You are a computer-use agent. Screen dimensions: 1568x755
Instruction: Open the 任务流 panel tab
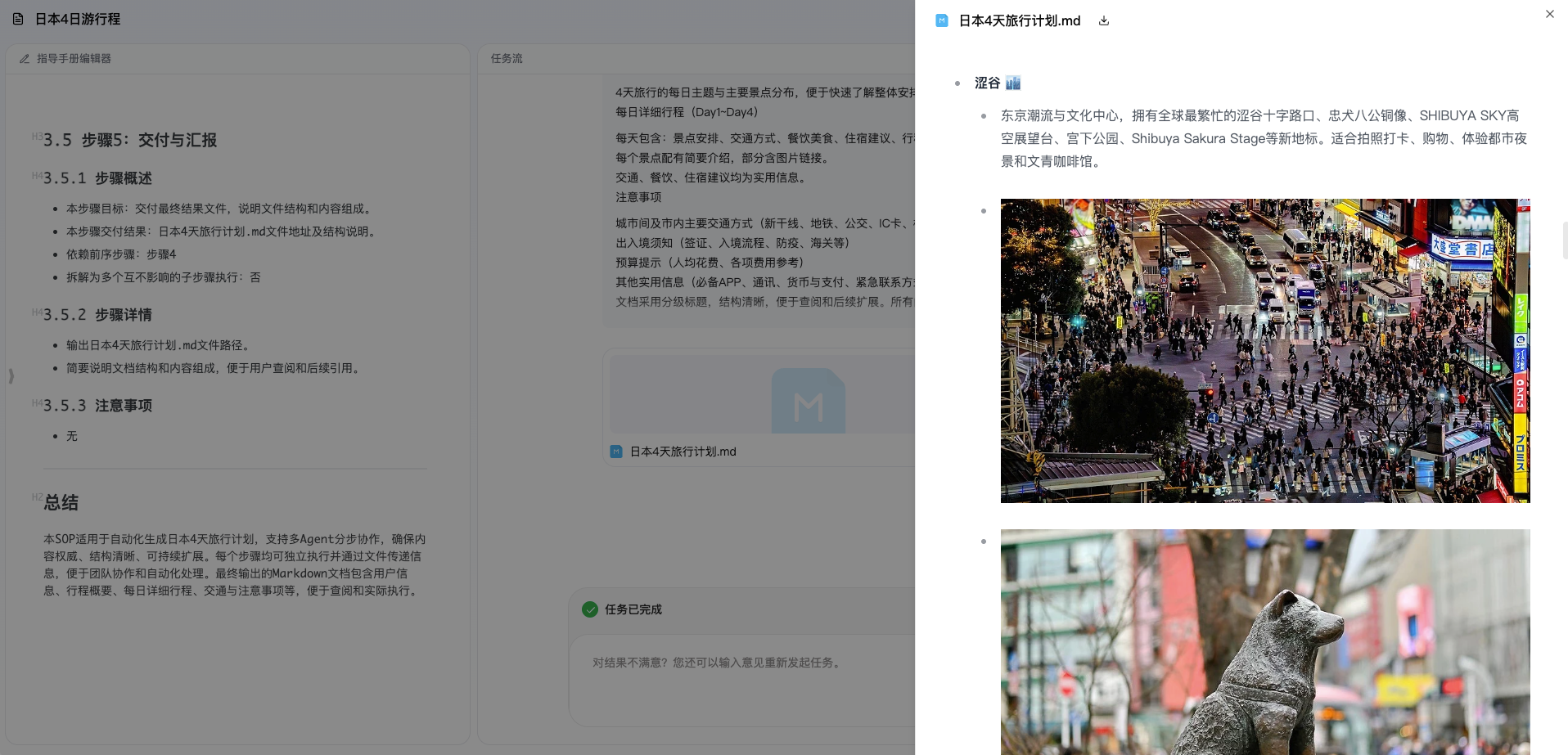click(x=507, y=59)
